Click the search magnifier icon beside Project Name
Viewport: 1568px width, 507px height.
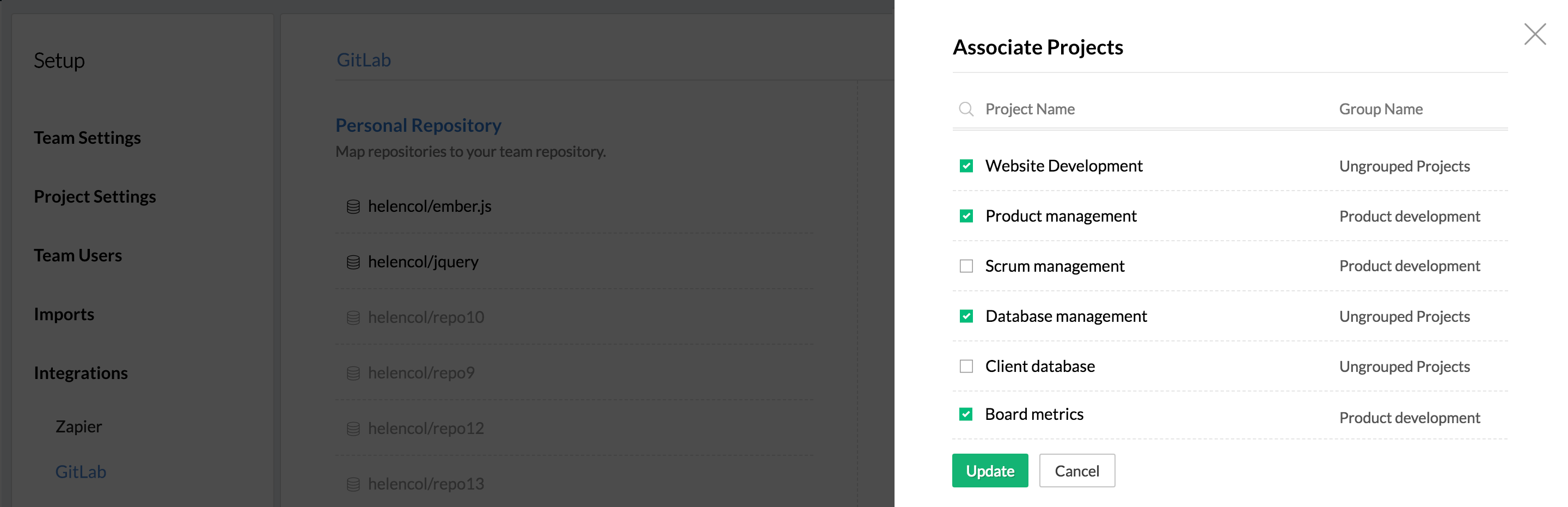(965, 109)
